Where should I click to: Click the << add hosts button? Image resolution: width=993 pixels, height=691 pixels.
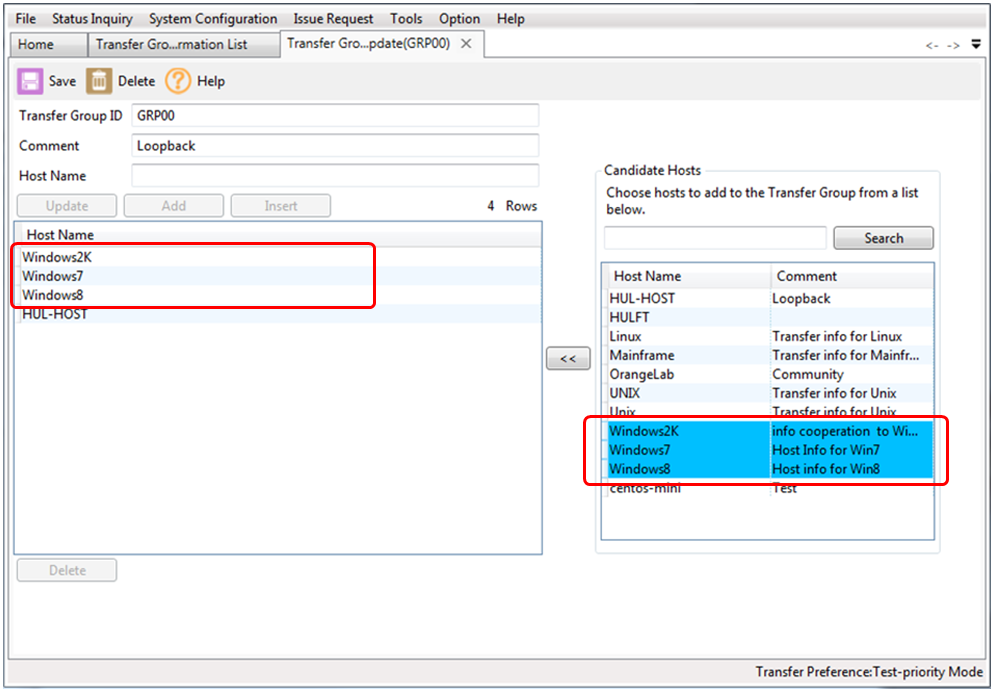(568, 358)
